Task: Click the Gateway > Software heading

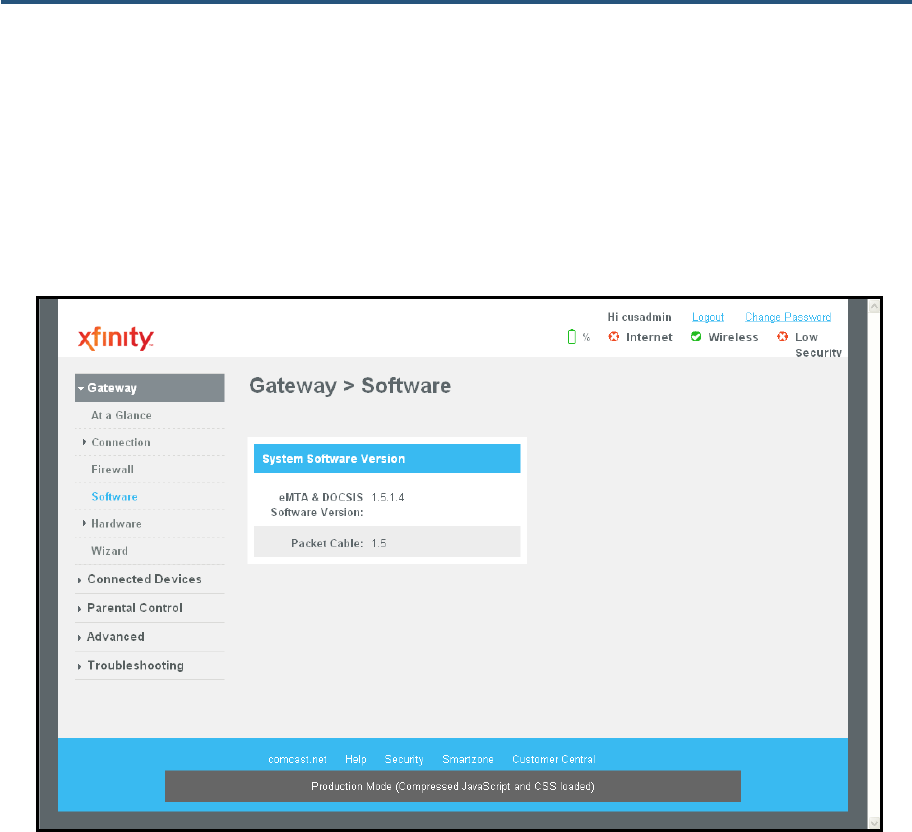Action: (x=350, y=386)
